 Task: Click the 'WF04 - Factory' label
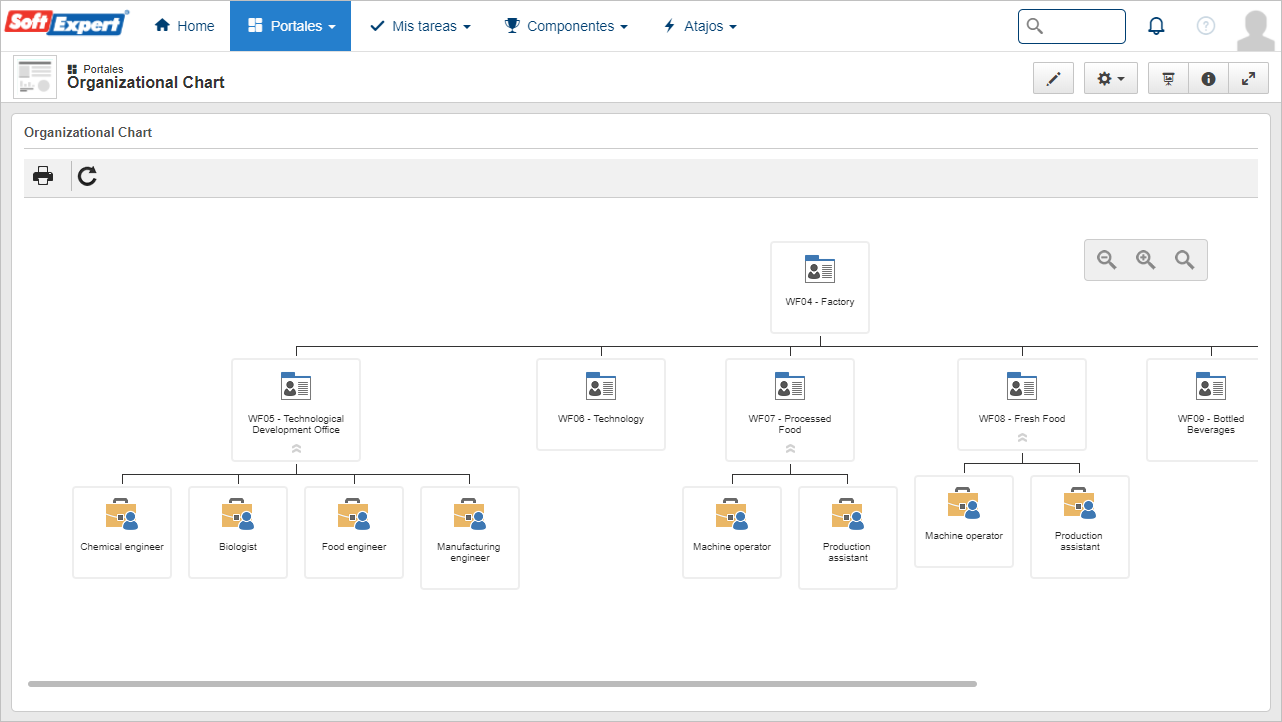point(820,302)
